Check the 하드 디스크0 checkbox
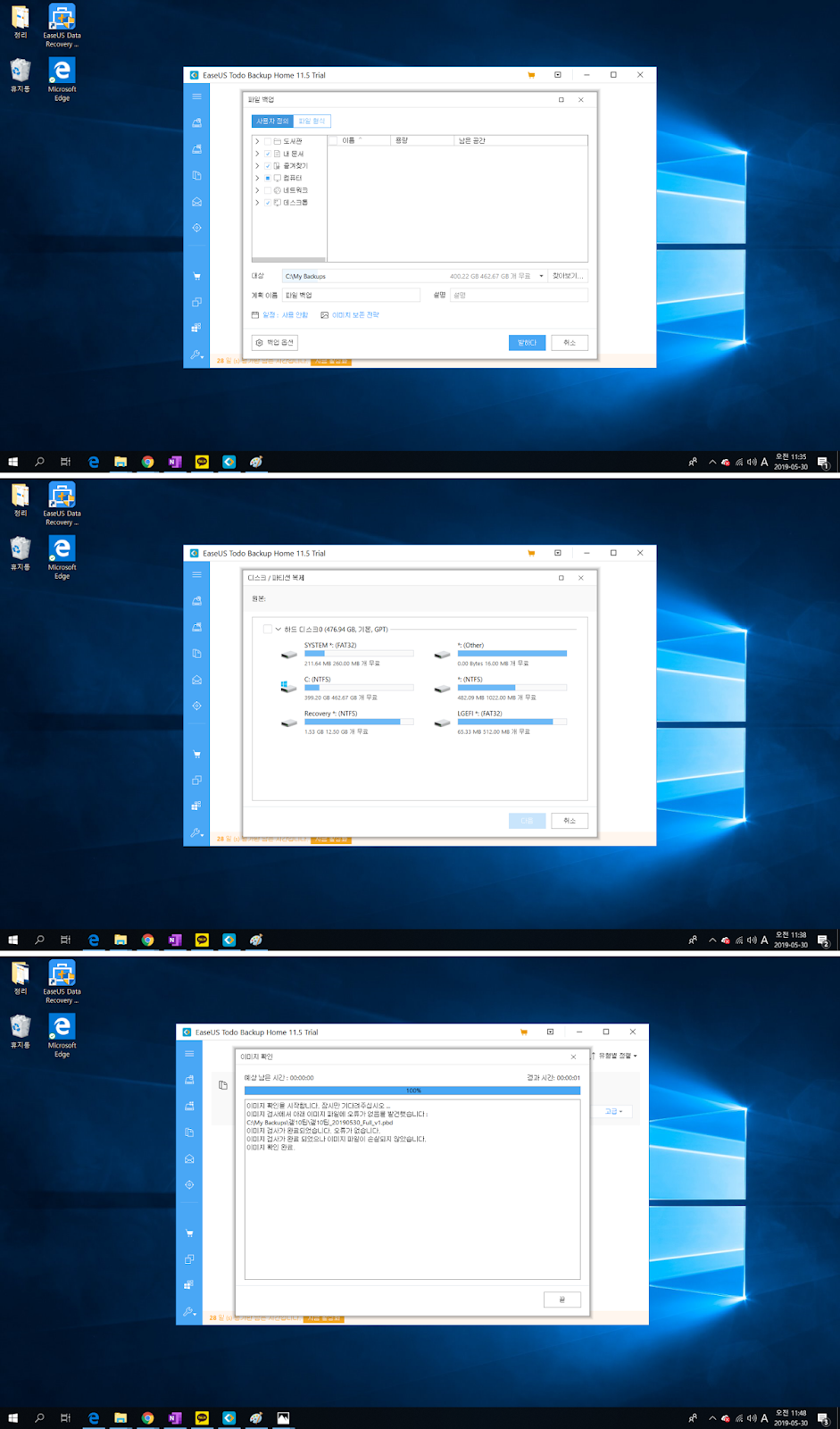Screen dimensions: 840x1429 click(x=268, y=629)
